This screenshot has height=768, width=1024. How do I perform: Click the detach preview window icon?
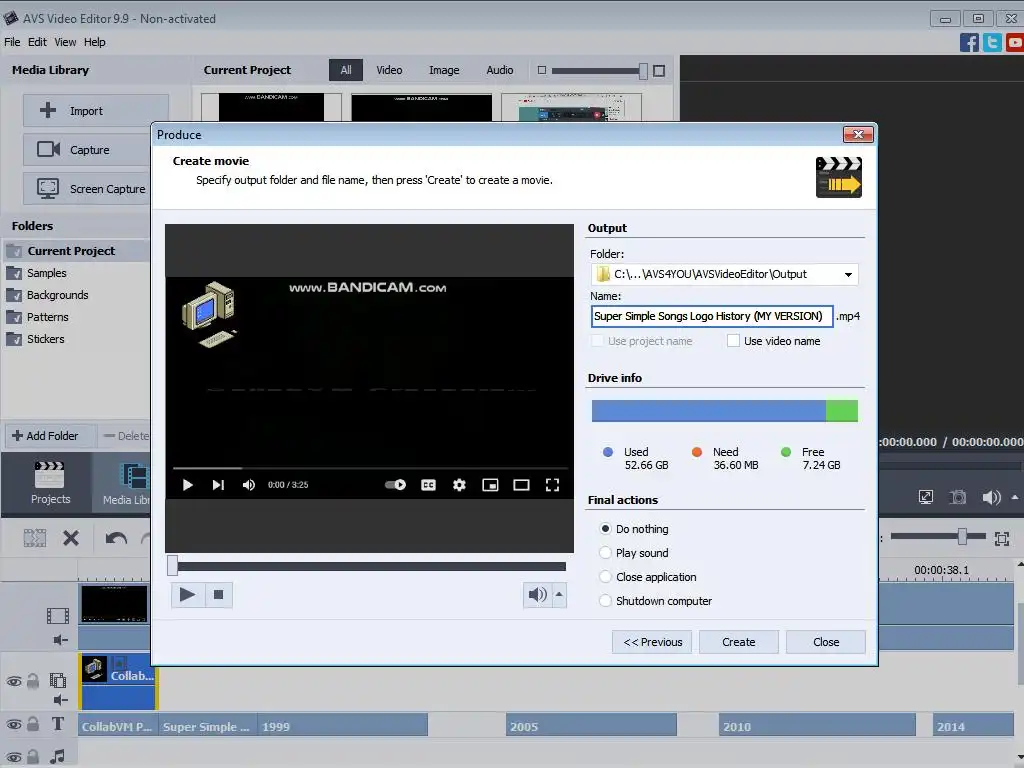point(925,497)
